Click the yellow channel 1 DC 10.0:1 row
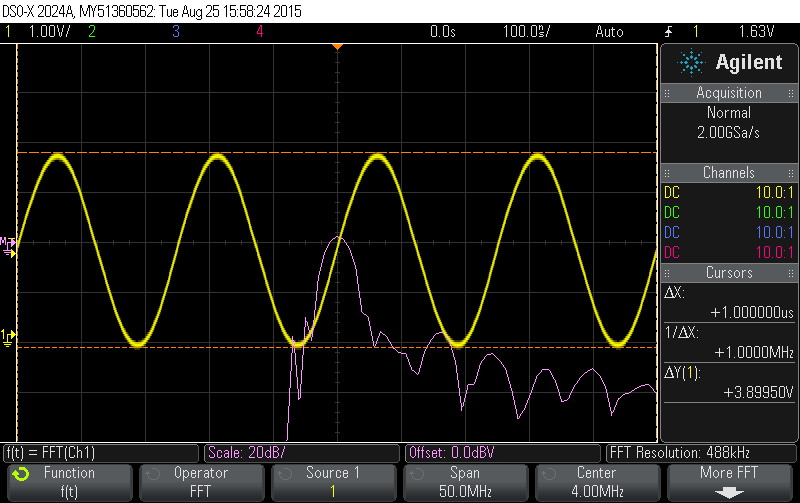This screenshot has width=800, height=503. (729, 192)
